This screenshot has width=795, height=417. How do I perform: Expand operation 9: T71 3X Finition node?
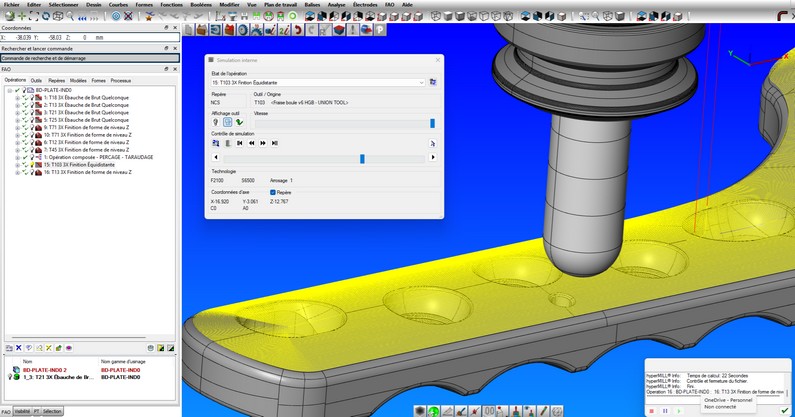coord(17,127)
